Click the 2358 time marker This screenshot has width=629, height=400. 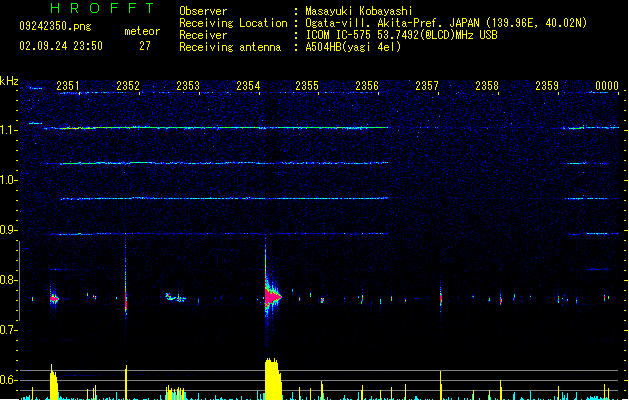pos(487,86)
